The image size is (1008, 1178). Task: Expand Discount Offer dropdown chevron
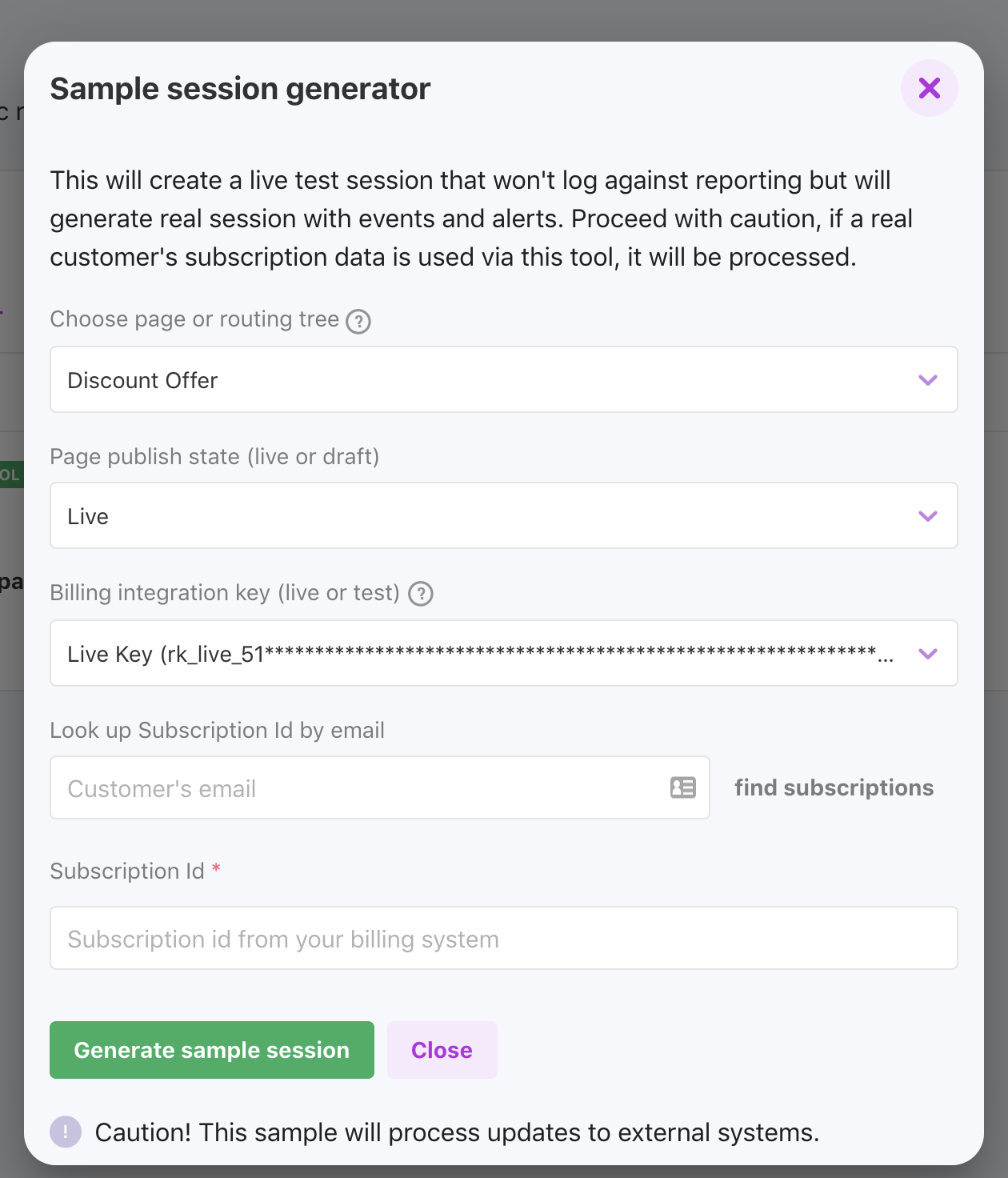tap(927, 380)
